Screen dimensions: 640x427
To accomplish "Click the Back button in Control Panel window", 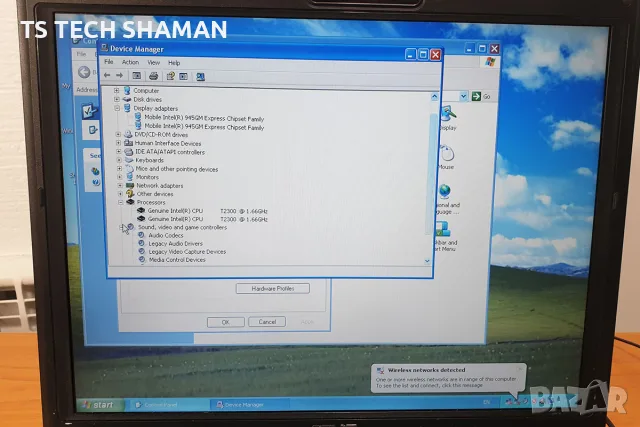I will [84, 72].
